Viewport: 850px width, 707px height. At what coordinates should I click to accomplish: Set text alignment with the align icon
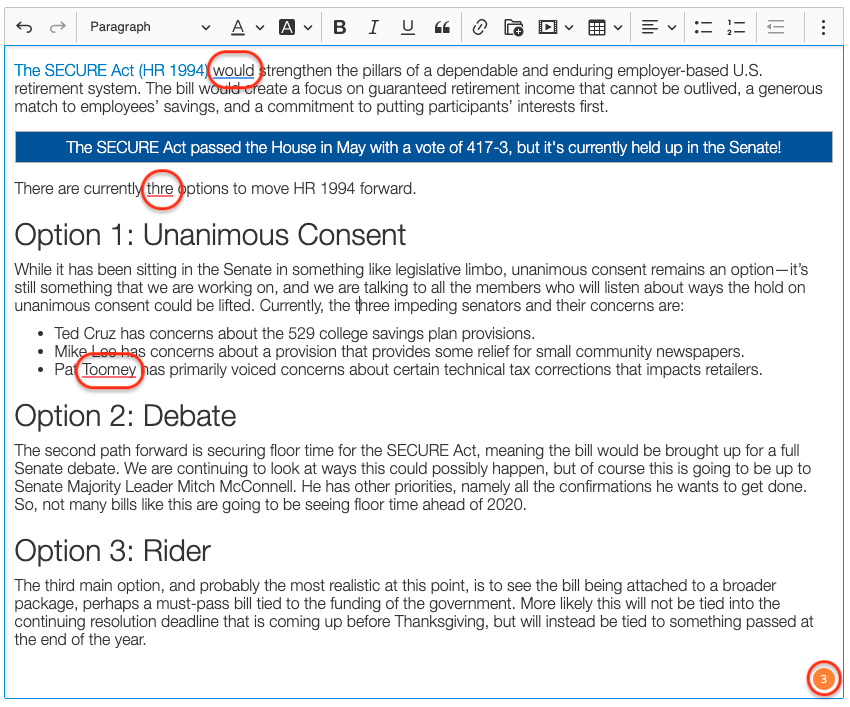[649, 27]
